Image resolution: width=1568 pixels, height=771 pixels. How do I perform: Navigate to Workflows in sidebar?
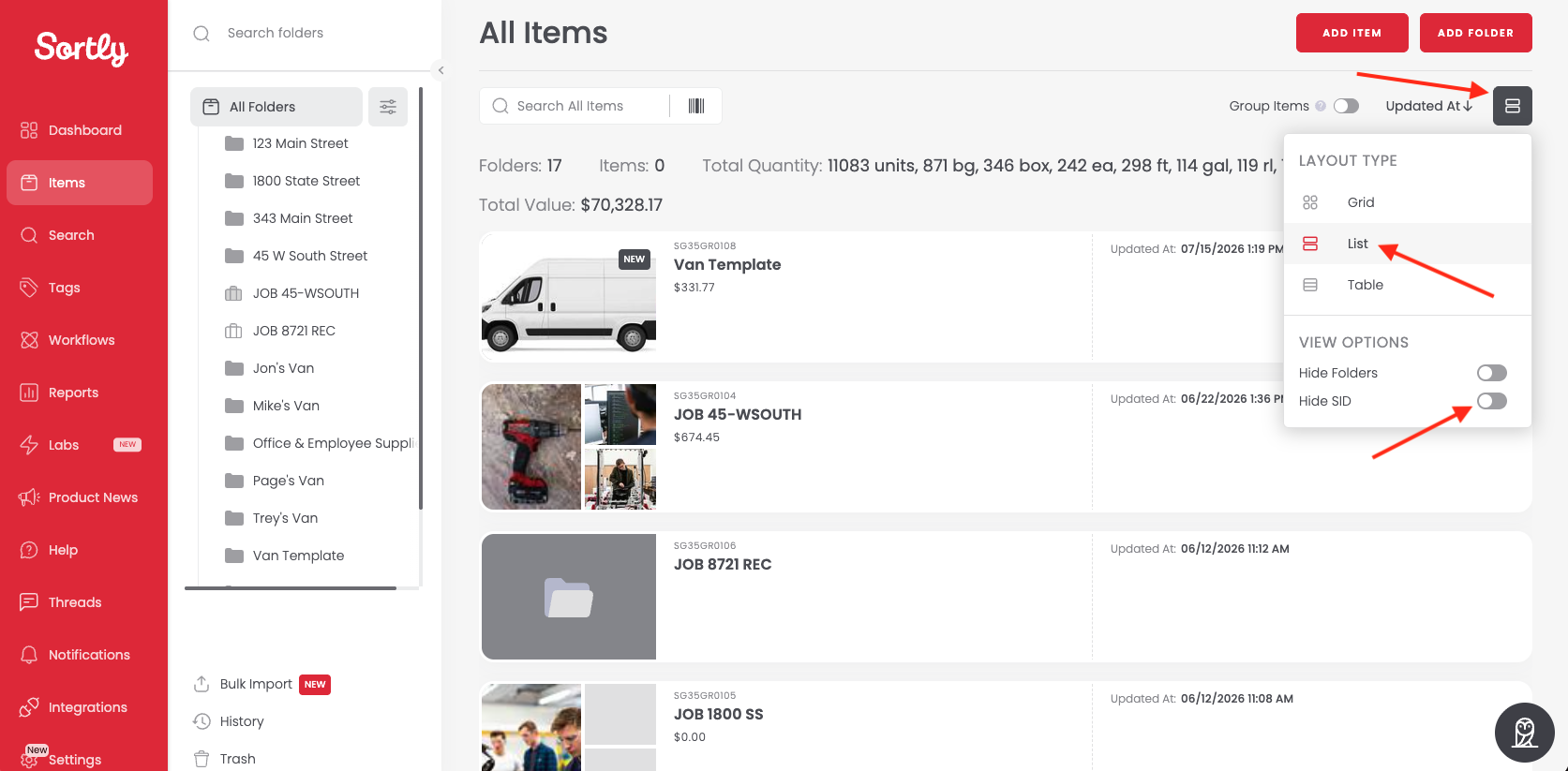80,340
